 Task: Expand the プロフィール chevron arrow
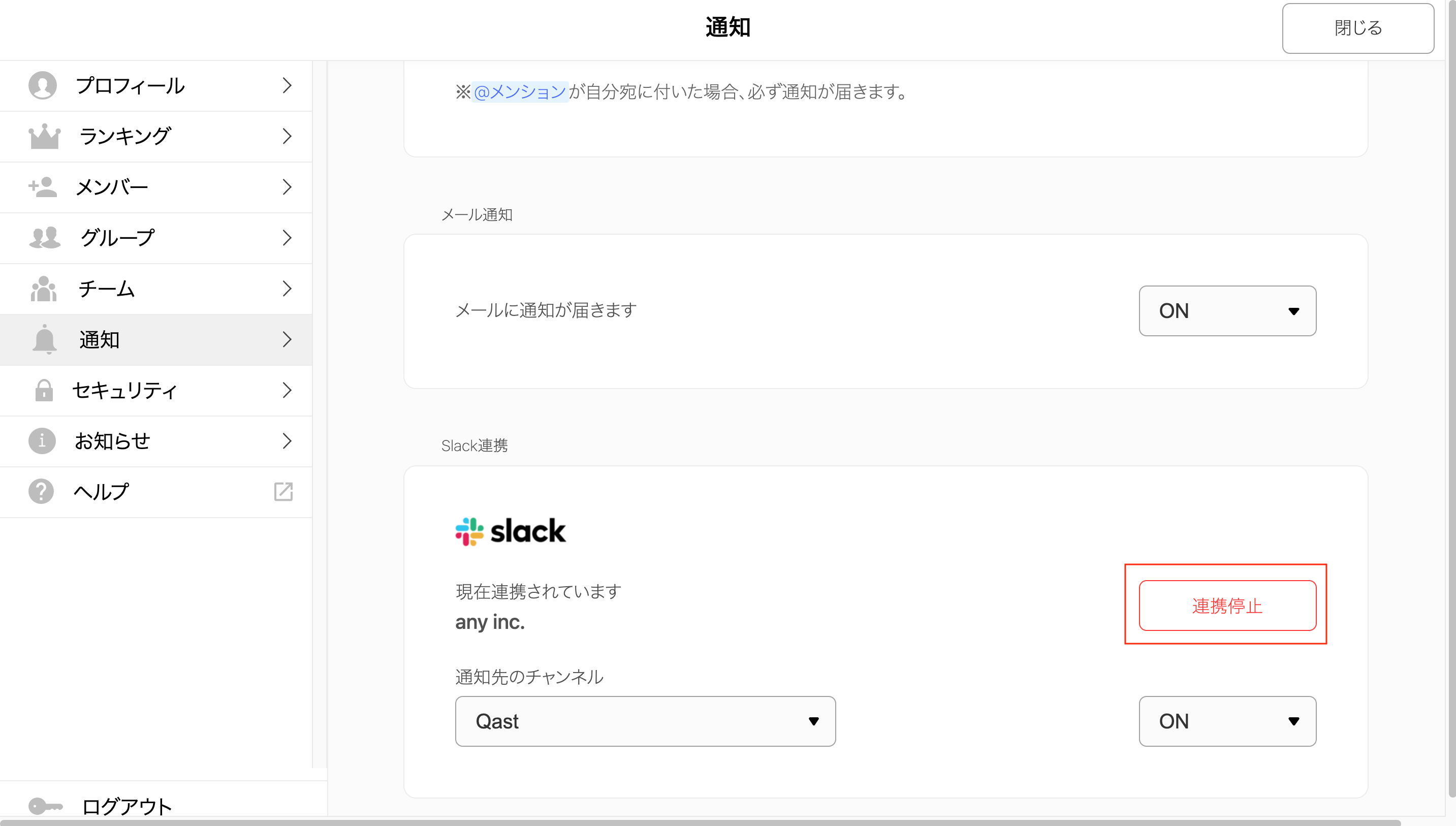point(287,86)
